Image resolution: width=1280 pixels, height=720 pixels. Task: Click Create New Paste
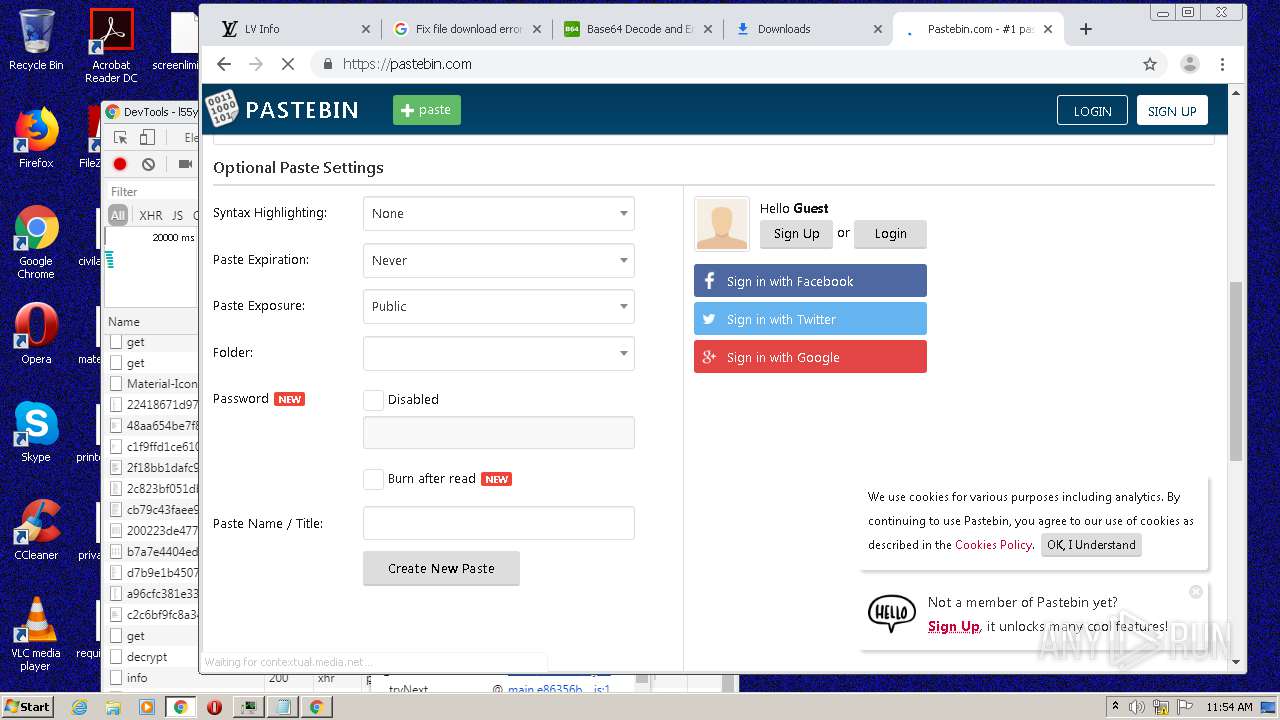[441, 568]
